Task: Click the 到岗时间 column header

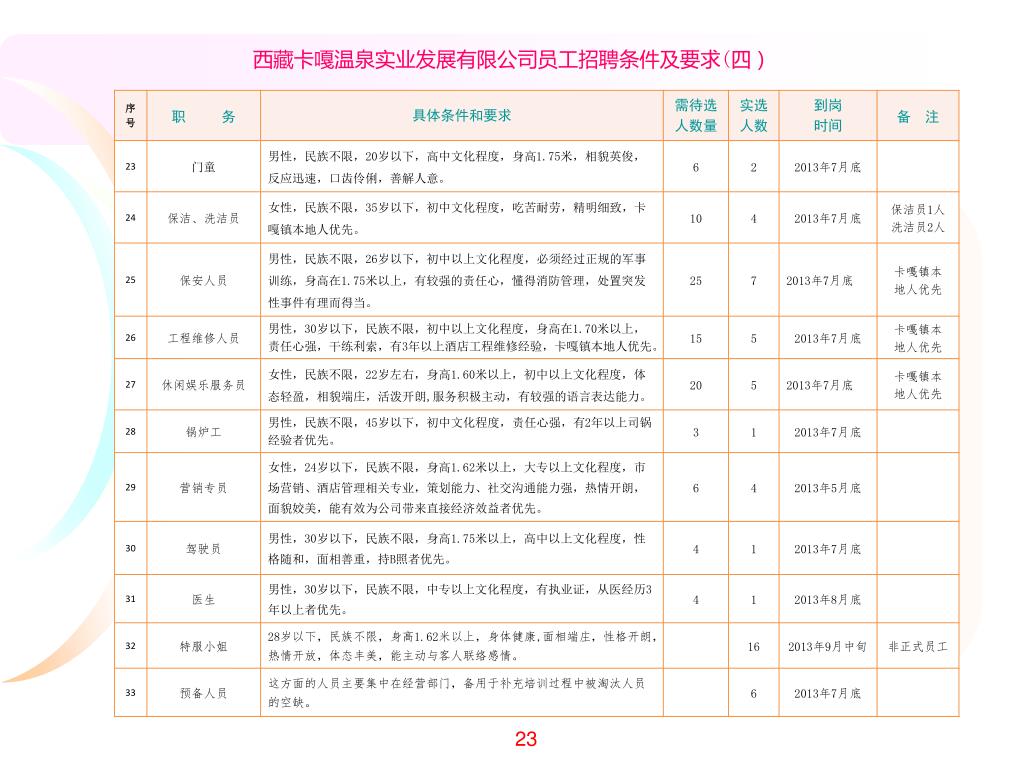Action: (x=827, y=116)
